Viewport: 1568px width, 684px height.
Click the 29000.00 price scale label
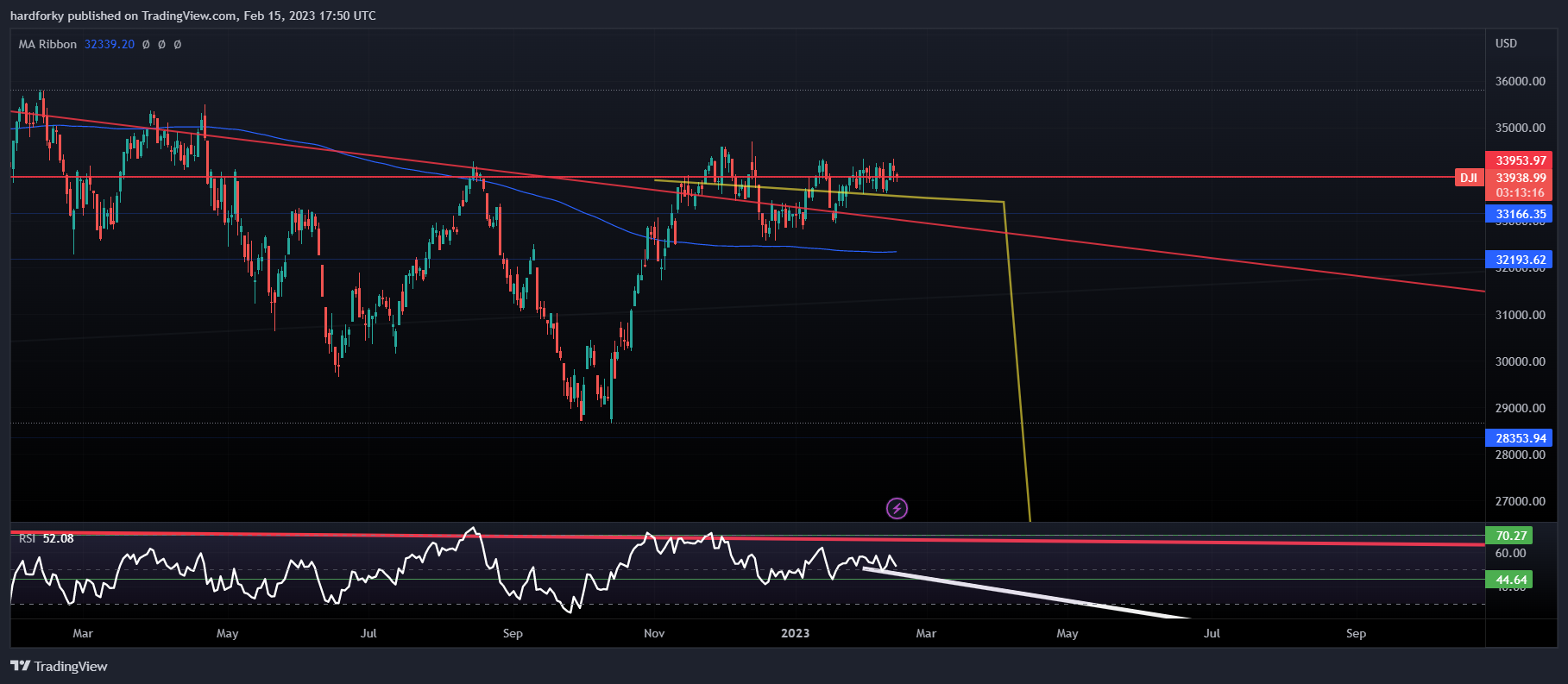[x=1521, y=408]
